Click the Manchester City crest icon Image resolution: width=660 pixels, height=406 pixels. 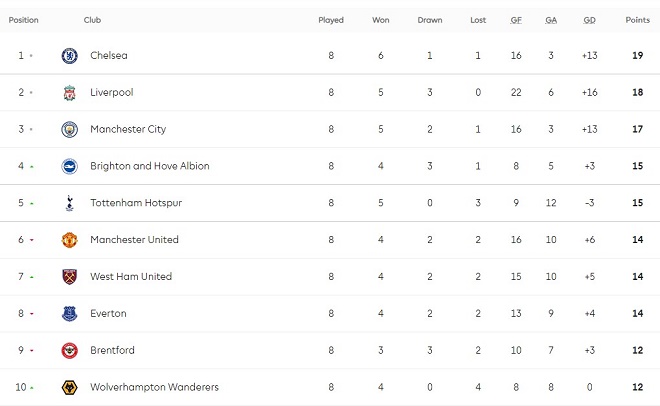[69, 130]
